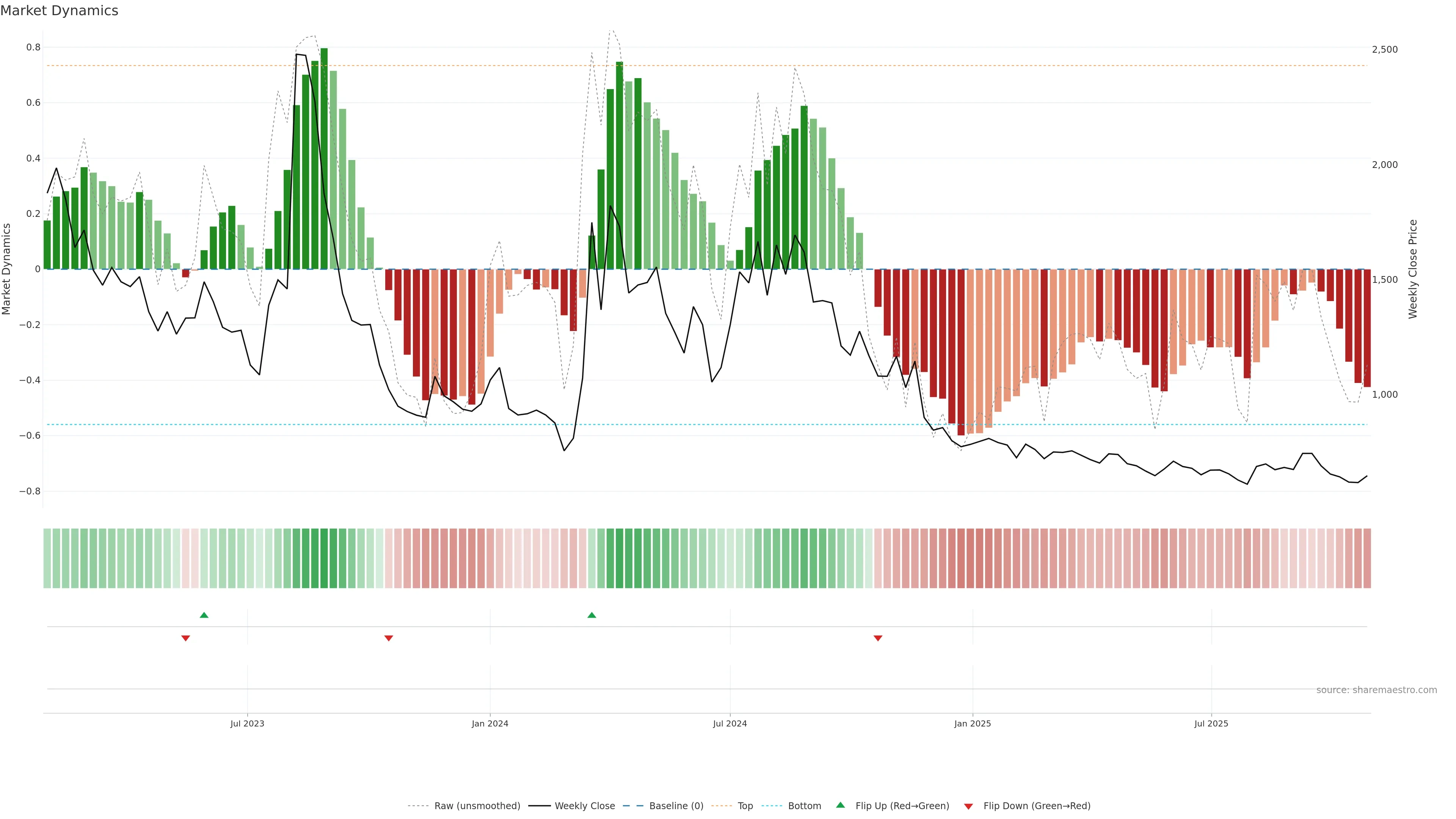Toggle the Top threshold legend entry

[x=745, y=806]
